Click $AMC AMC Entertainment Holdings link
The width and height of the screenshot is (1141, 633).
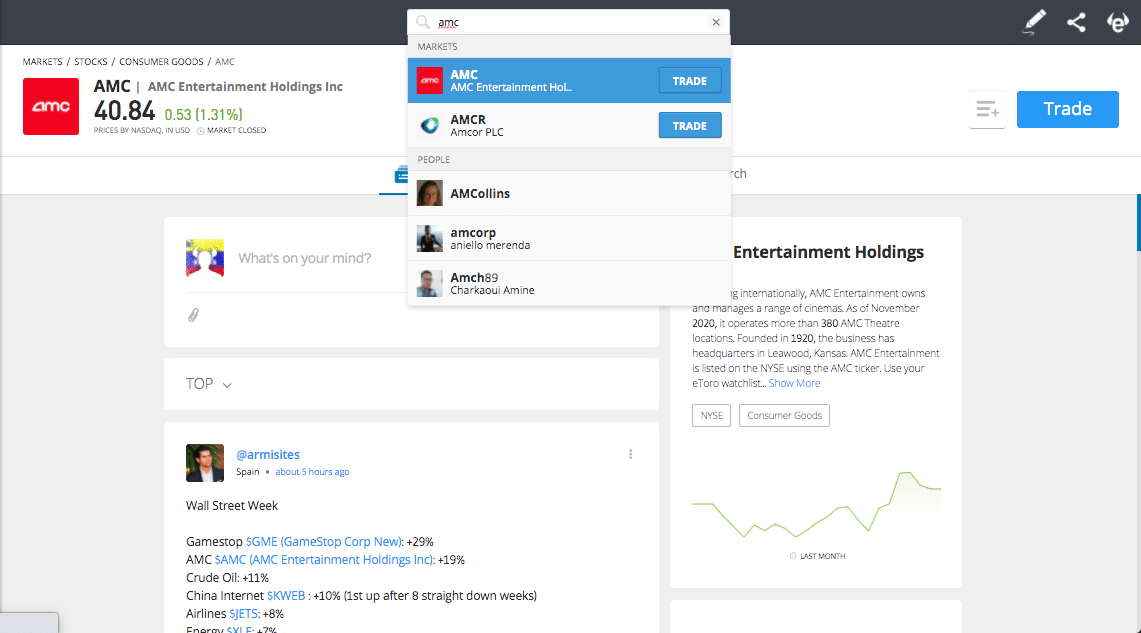325,560
